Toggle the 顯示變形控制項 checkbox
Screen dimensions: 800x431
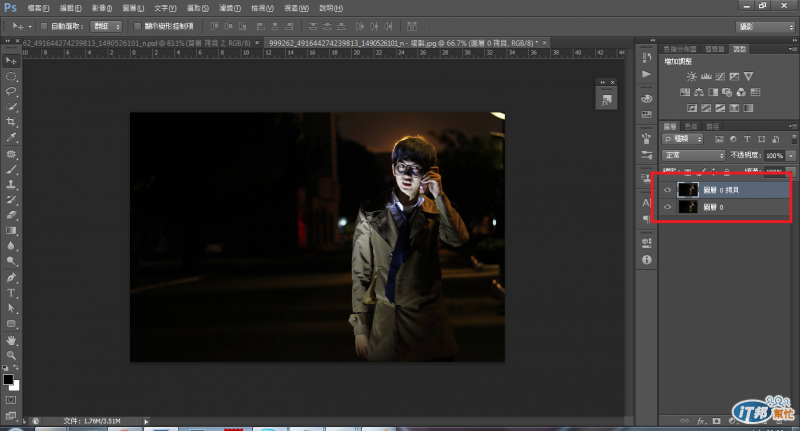pos(137,26)
